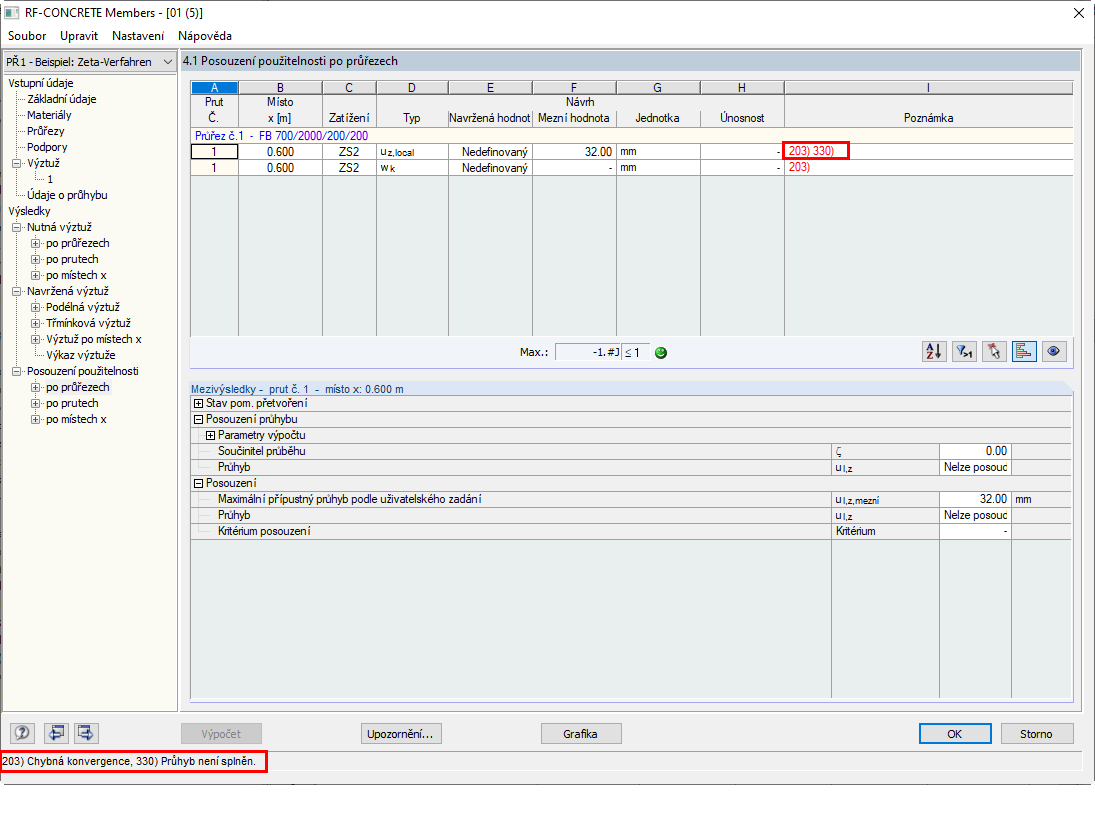
Task: Open the Upravit menu
Action: tap(79, 36)
